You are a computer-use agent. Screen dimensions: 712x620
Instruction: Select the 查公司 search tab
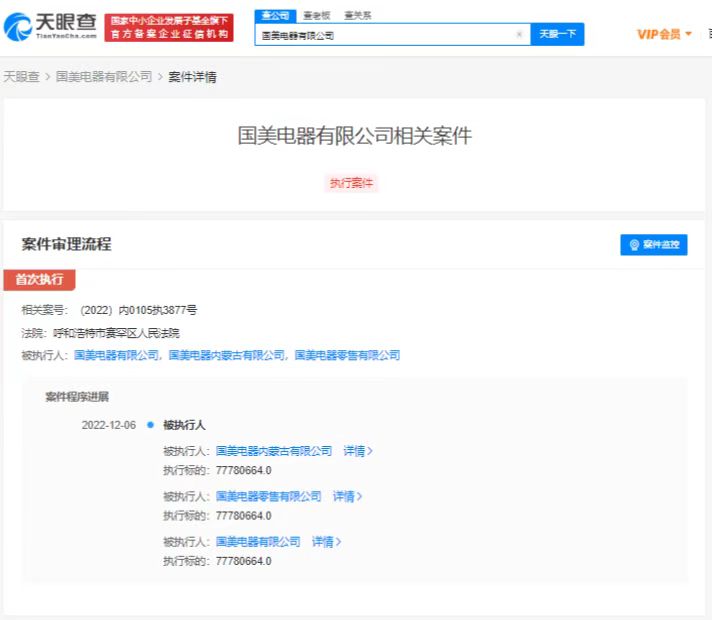tap(275, 15)
